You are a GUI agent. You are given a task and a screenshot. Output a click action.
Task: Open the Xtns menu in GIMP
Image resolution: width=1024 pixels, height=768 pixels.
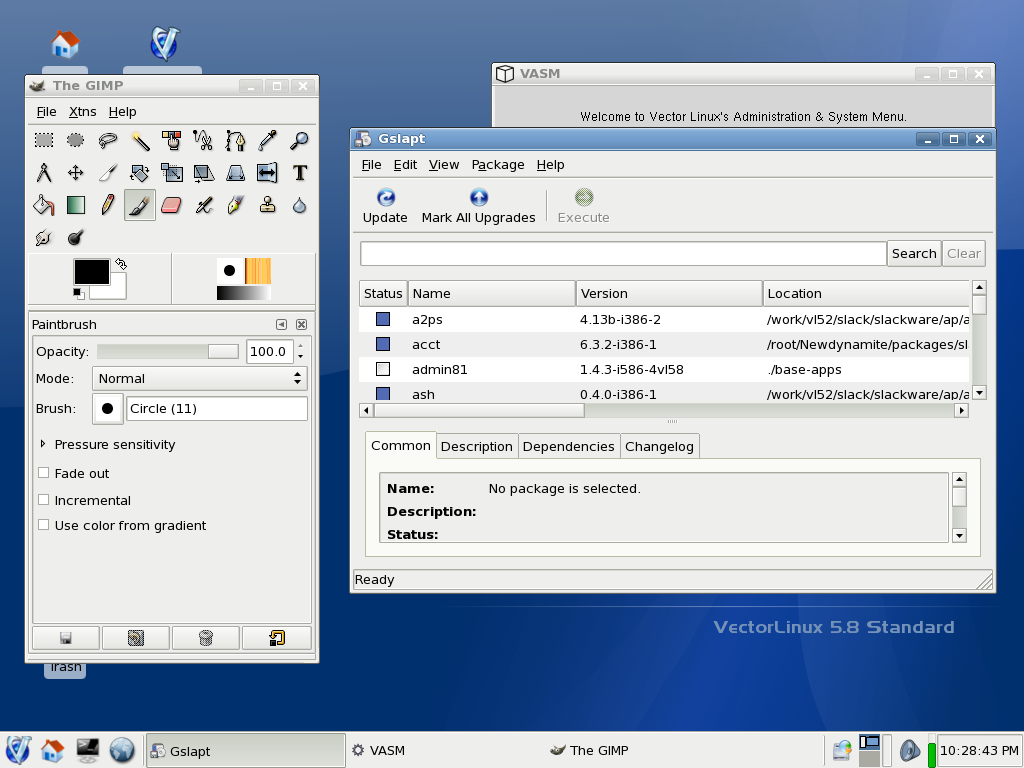(x=83, y=112)
